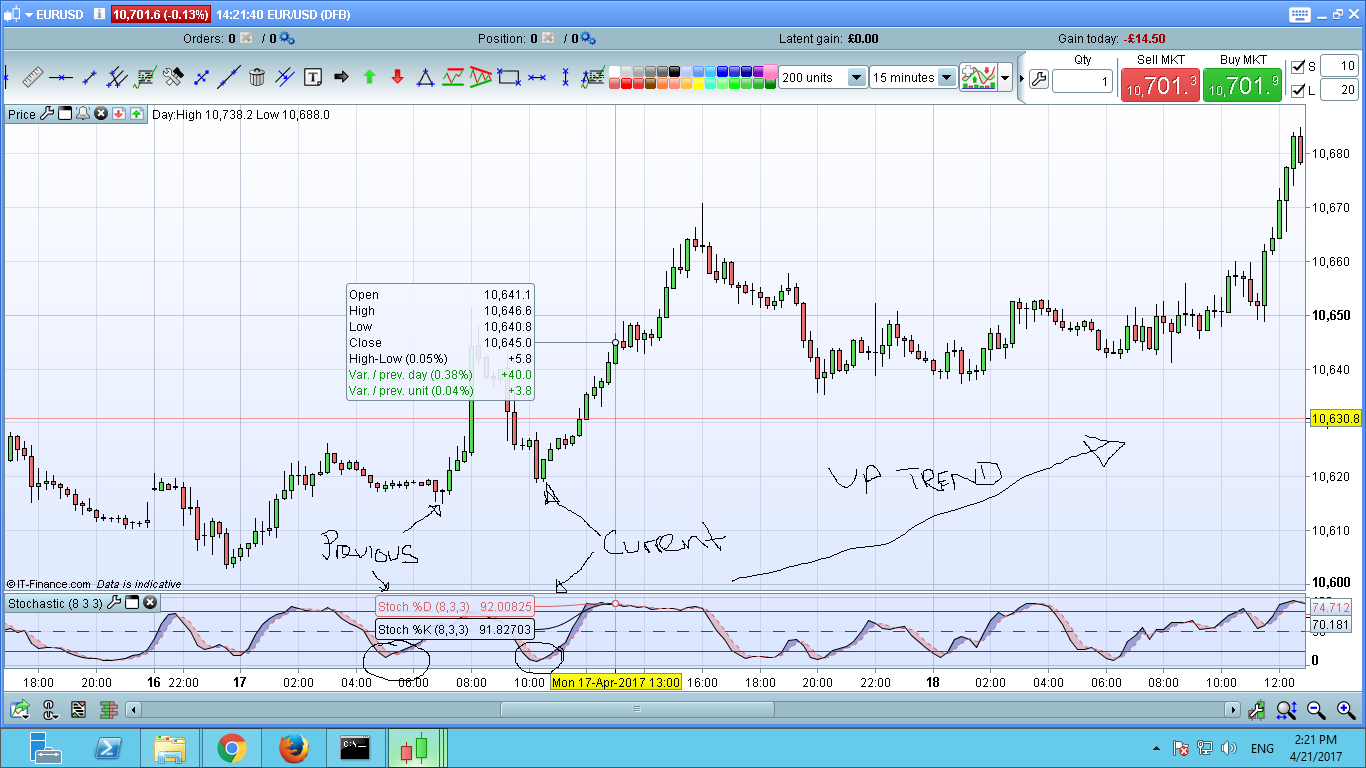Screen dimensions: 1366x768
Task: Click the Qty input field
Action: point(1083,82)
